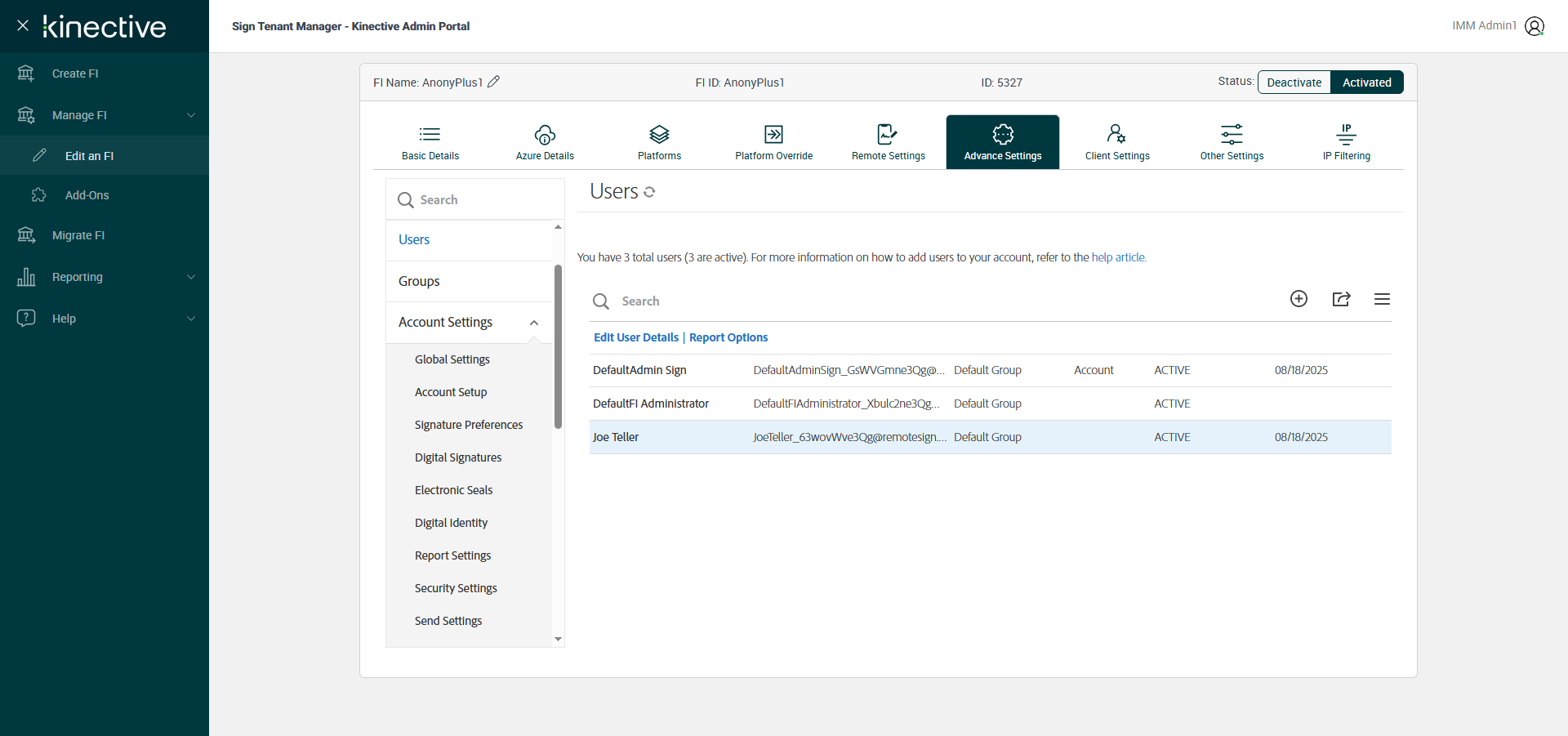Switch status to Deactivate
1568x736 pixels.
[1294, 83]
